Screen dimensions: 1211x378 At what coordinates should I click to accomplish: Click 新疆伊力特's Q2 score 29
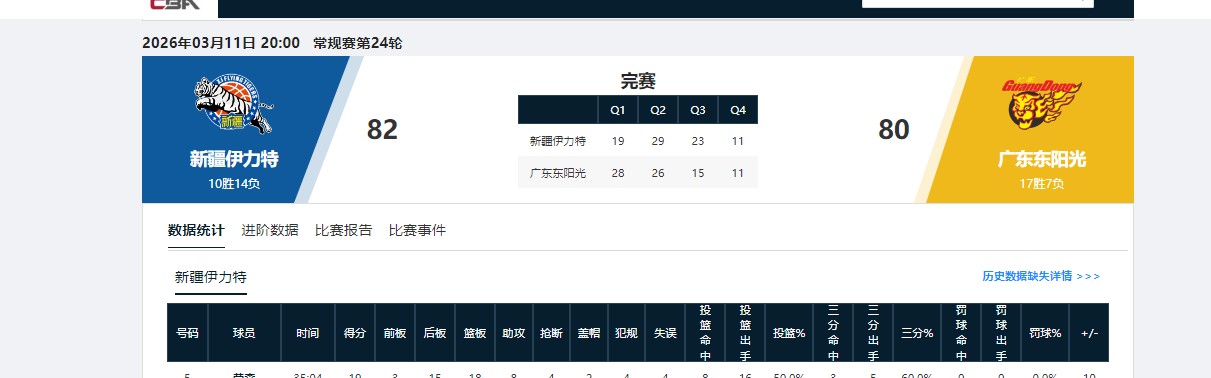(x=658, y=141)
